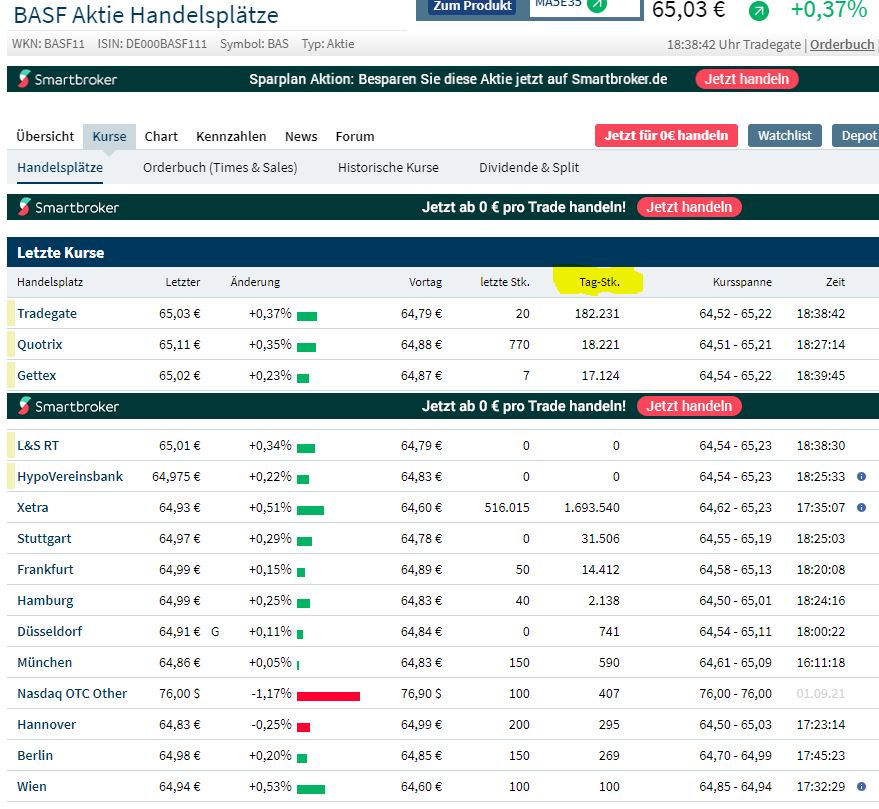Click the info icon in the Wien row
This screenshot has width=879, height=809.
[861, 787]
